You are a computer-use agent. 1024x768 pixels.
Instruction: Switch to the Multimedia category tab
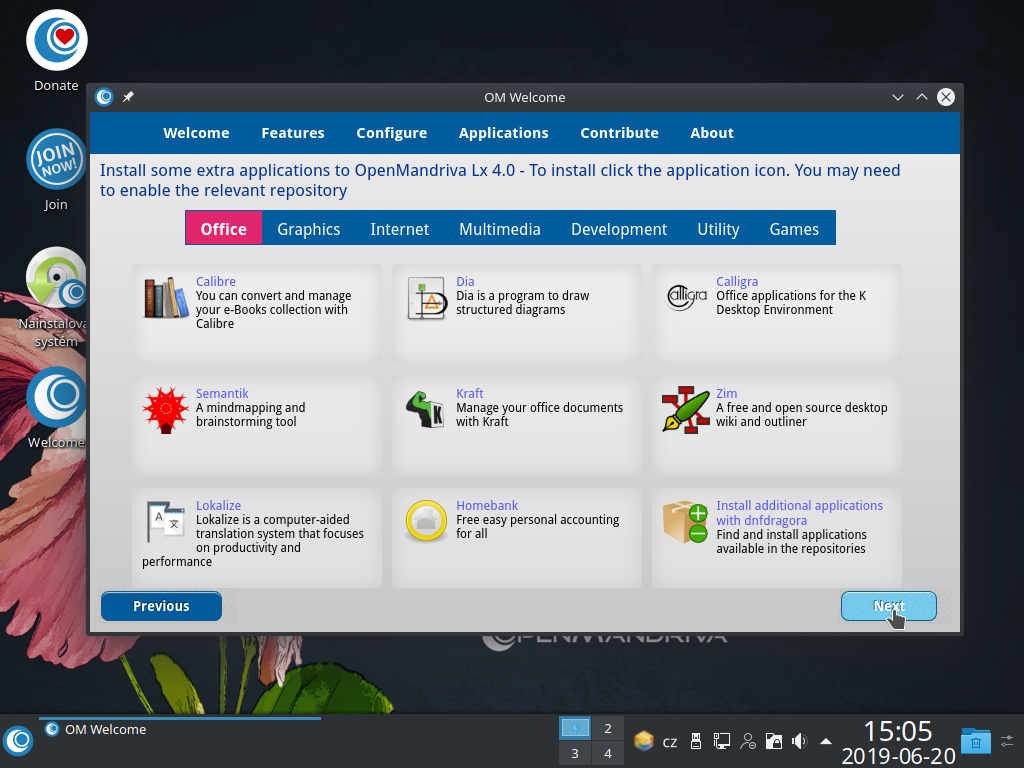pos(500,229)
